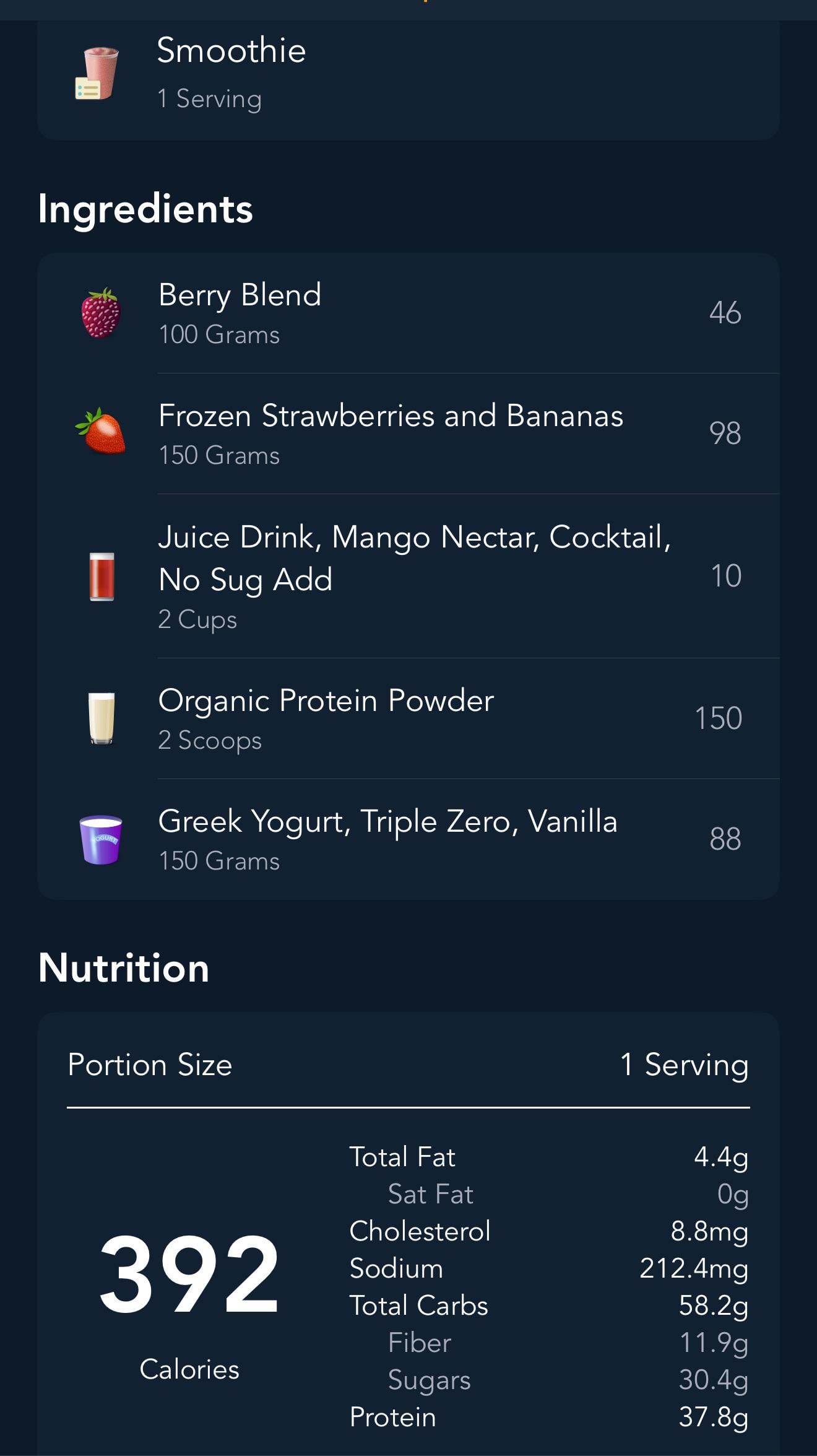Screen dimensions: 817x1456
Task: Tap the Total Carbs nutrition row
Action: [x=548, y=1306]
